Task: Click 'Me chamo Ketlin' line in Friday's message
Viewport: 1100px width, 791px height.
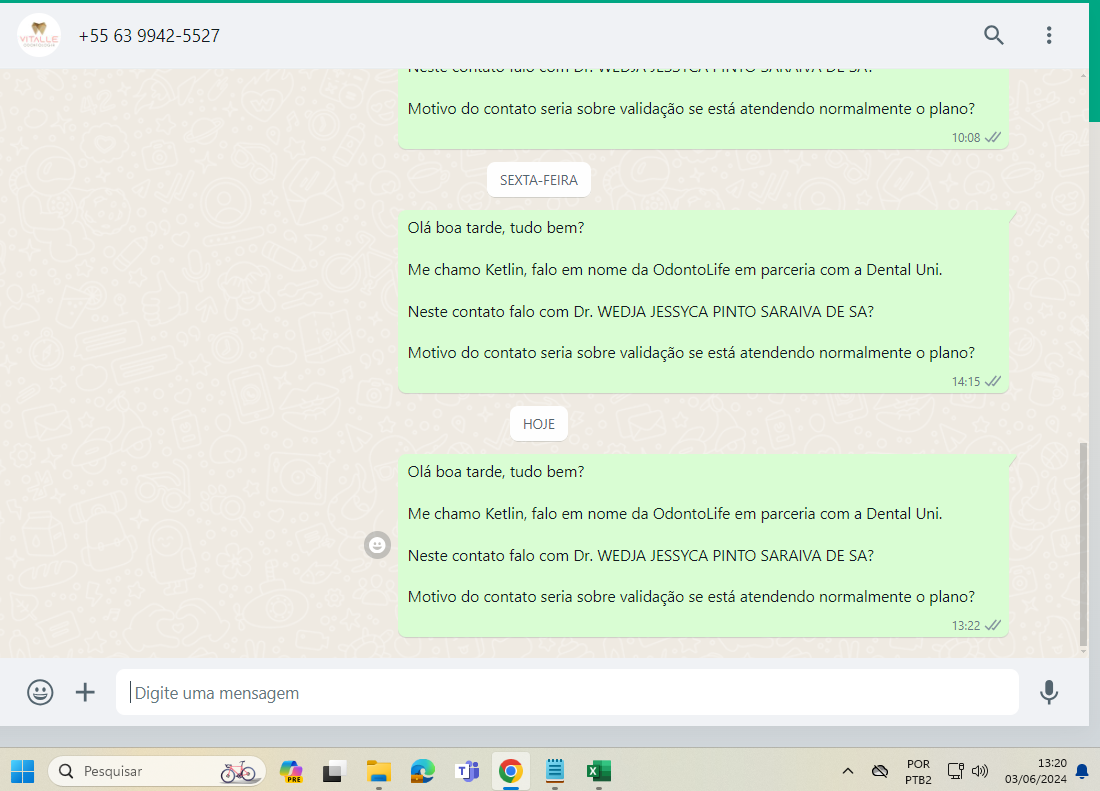Action: [675, 270]
